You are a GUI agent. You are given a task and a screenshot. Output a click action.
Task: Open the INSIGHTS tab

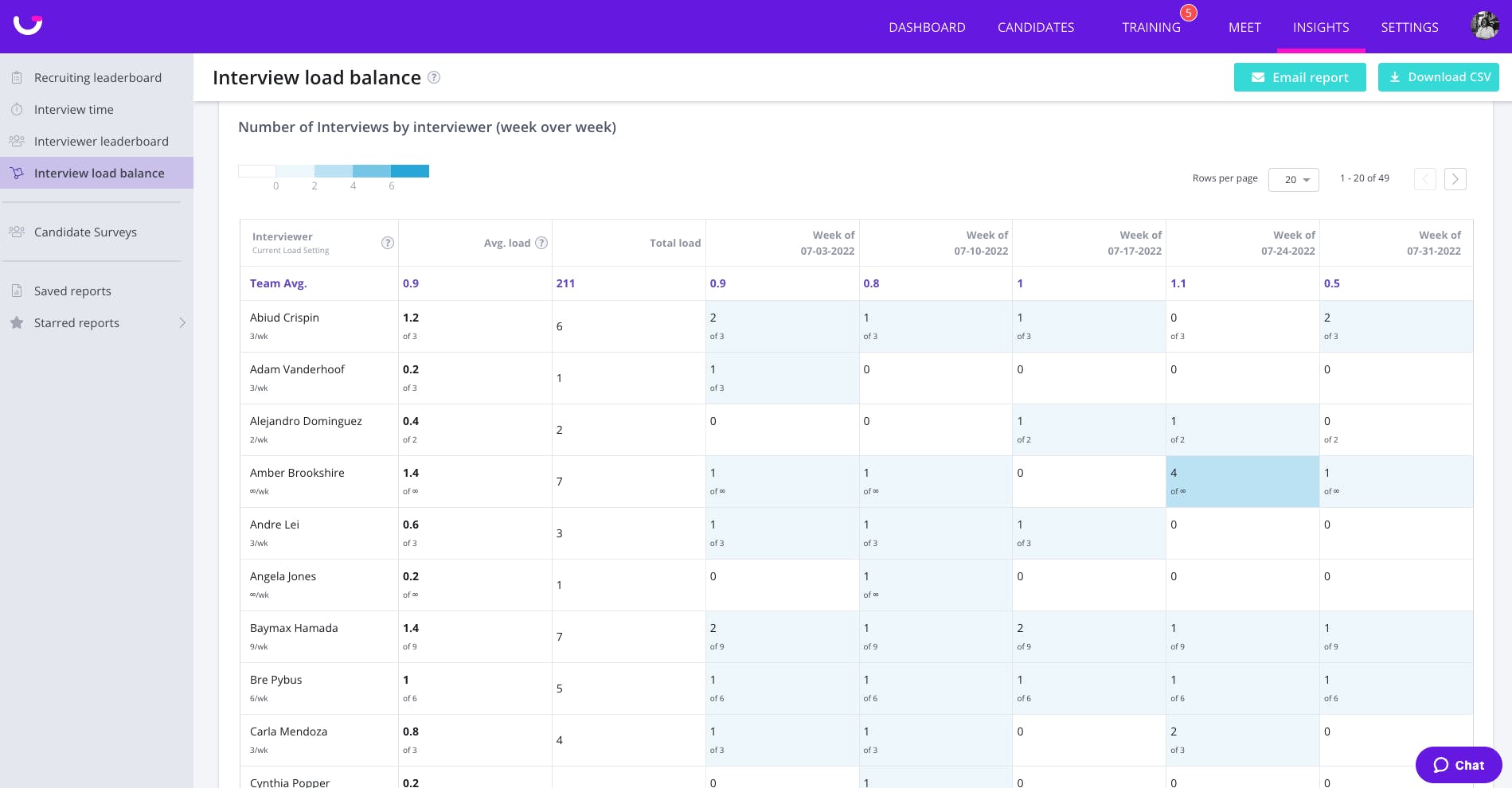1321,27
